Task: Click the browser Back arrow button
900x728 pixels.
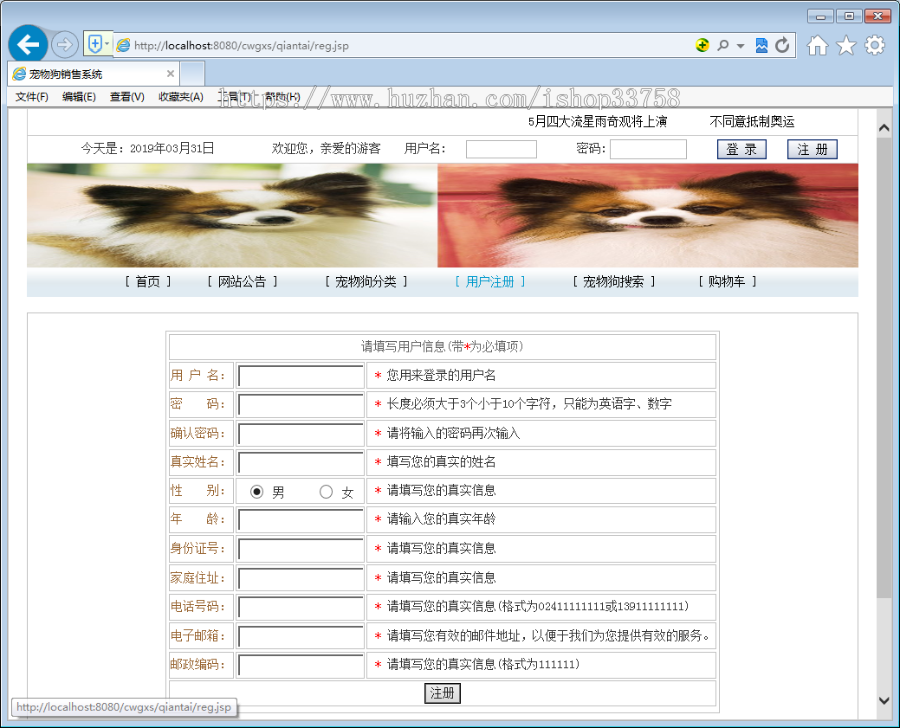Action: (28, 44)
